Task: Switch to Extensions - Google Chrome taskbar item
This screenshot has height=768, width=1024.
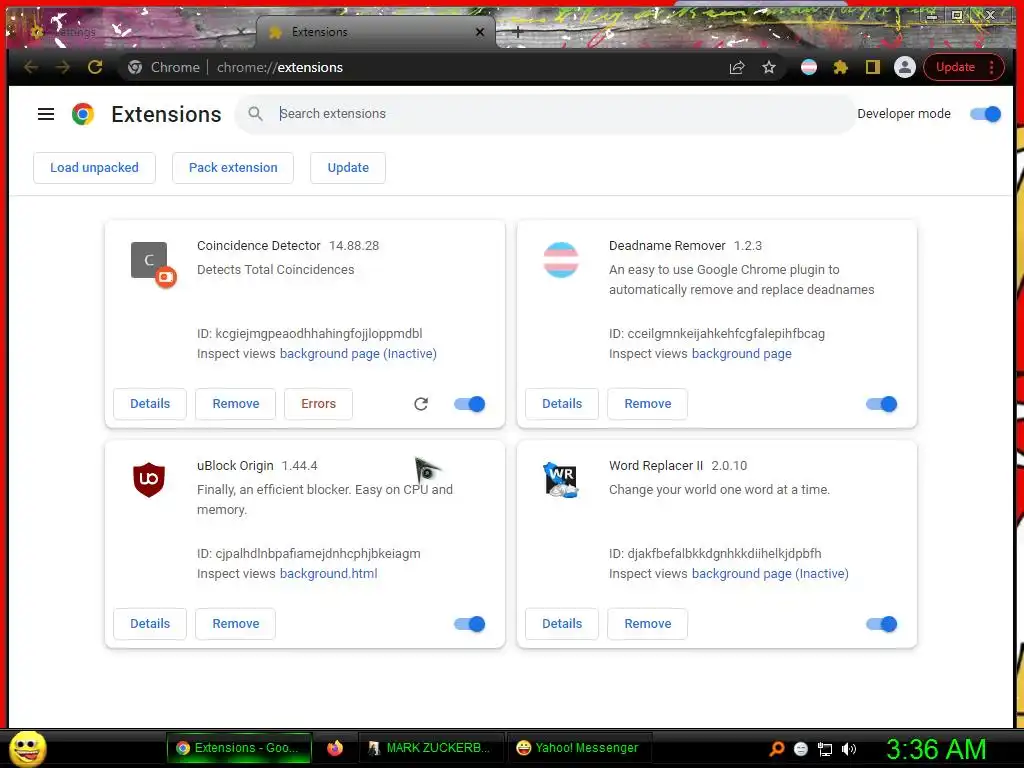Action: 239,748
